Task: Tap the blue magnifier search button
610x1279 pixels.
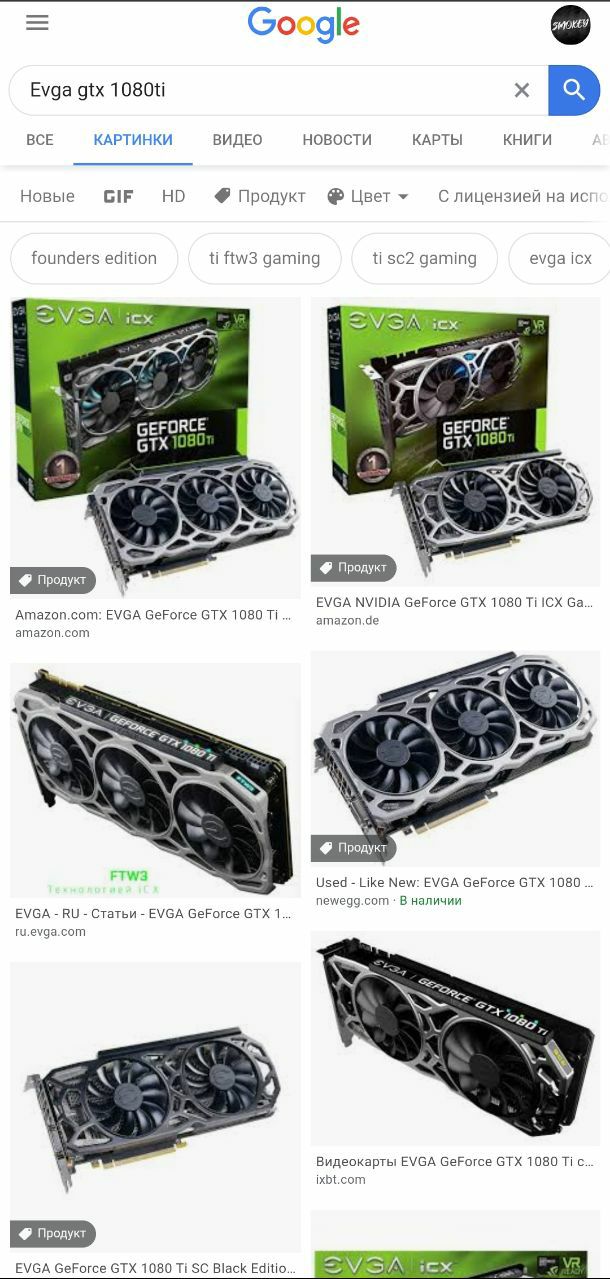Action: pyautogui.click(x=574, y=90)
